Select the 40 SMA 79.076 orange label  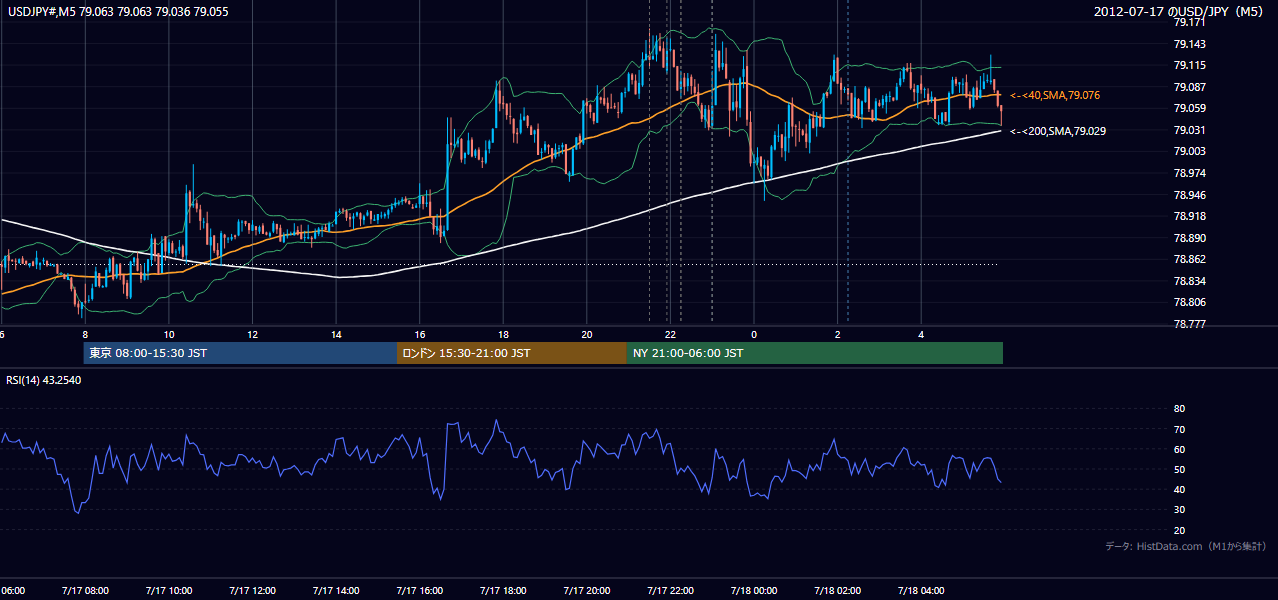click(x=1055, y=95)
